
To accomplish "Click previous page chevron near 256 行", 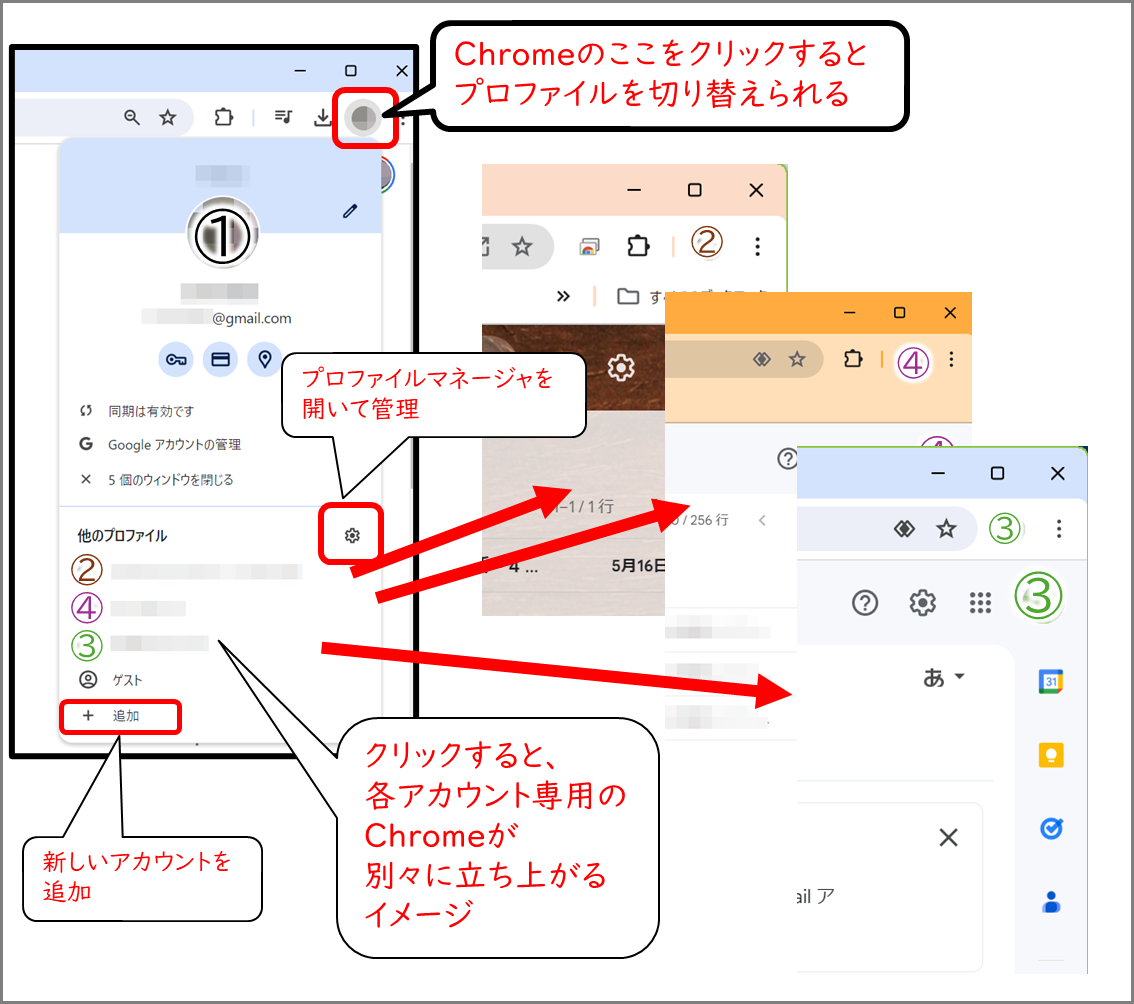I will [762, 520].
